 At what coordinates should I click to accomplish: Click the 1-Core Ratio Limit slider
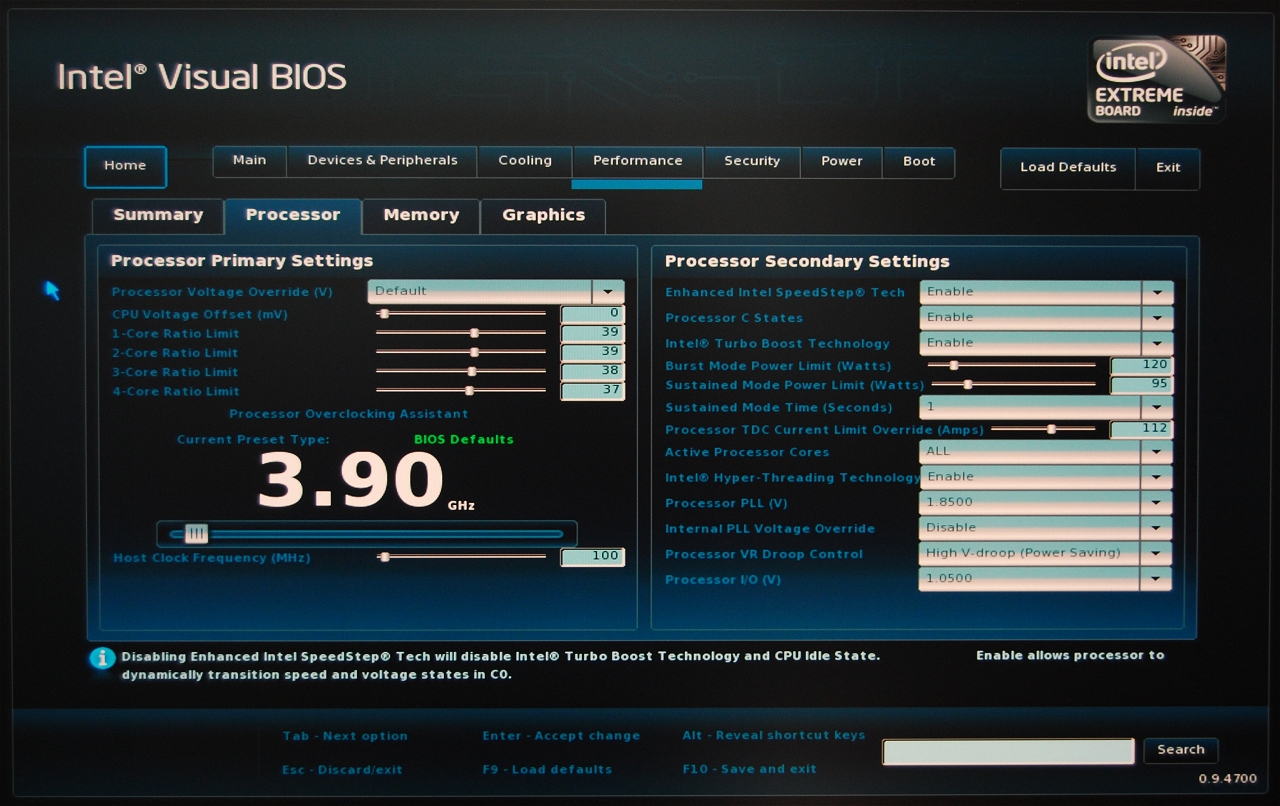[474, 333]
